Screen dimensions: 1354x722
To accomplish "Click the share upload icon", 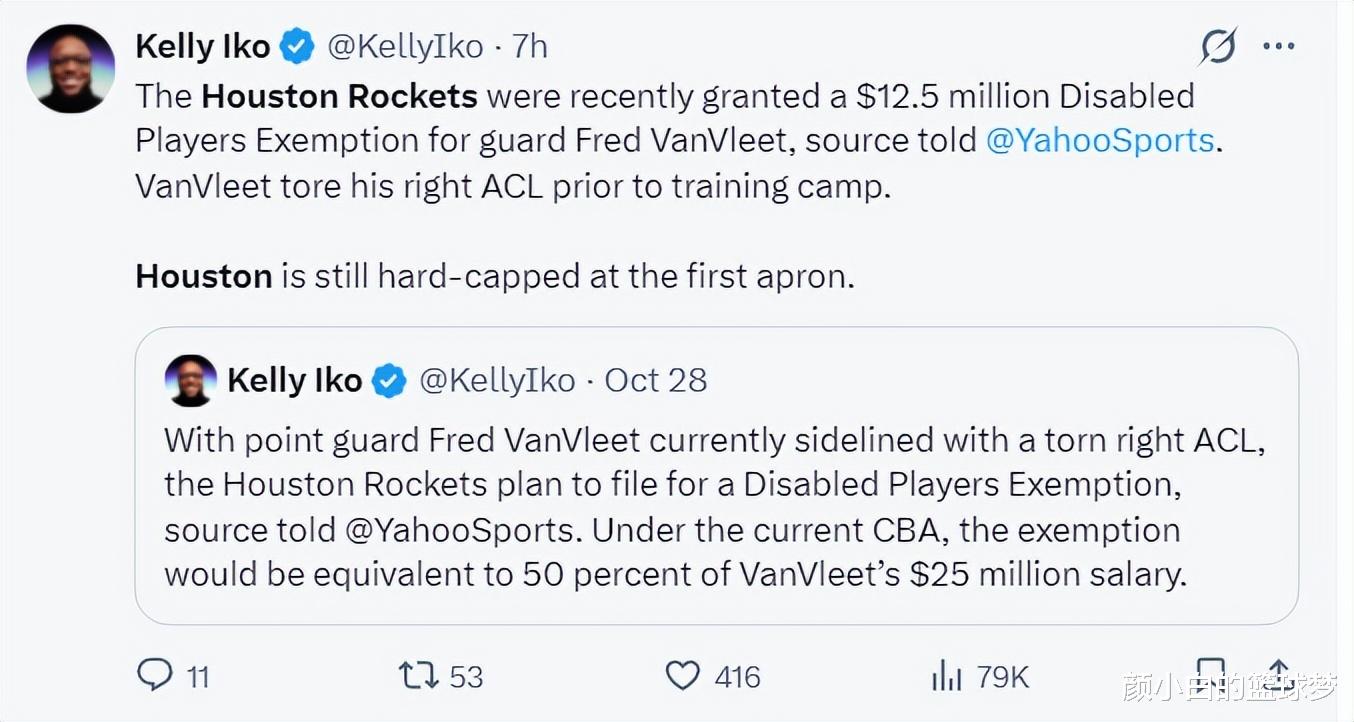I will tap(1278, 674).
